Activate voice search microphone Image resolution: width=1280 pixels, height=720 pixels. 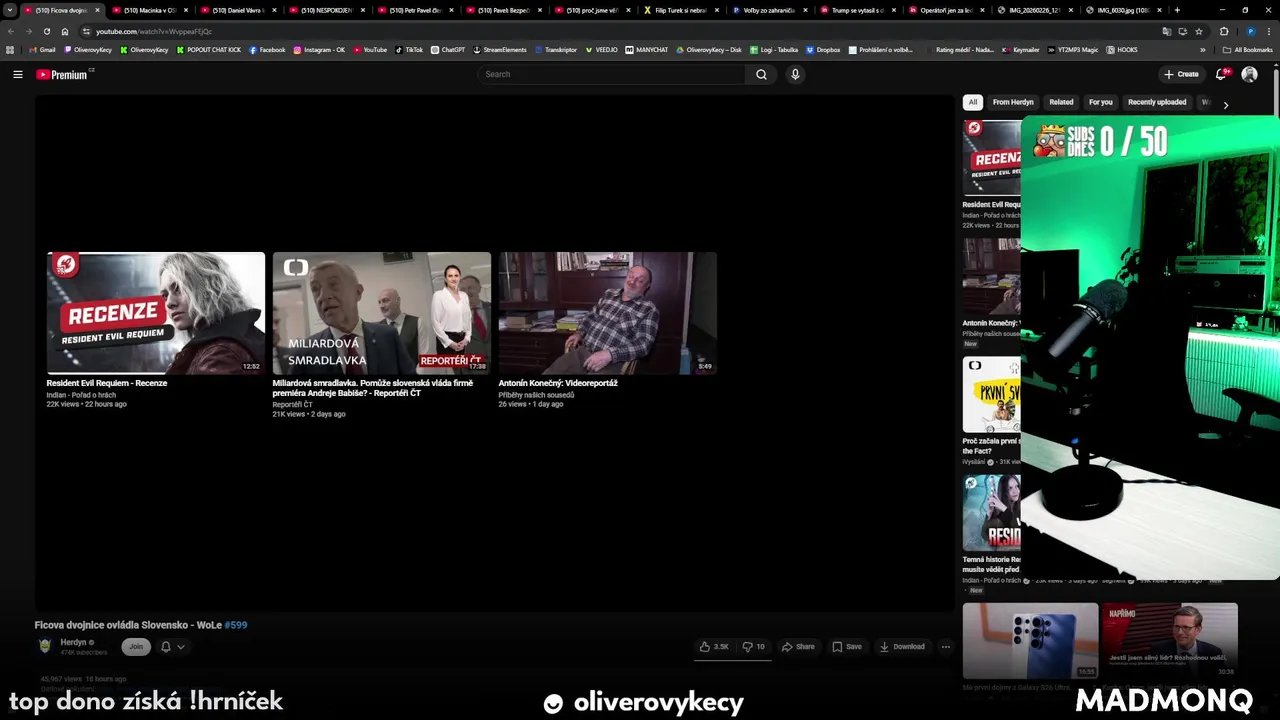tap(795, 74)
